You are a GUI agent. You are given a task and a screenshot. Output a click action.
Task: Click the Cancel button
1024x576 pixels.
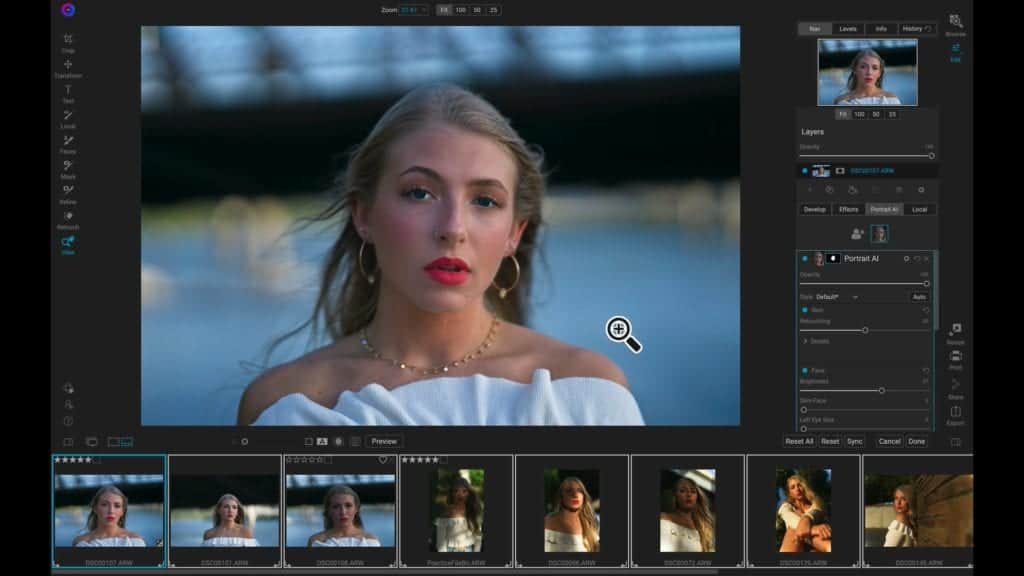click(889, 442)
